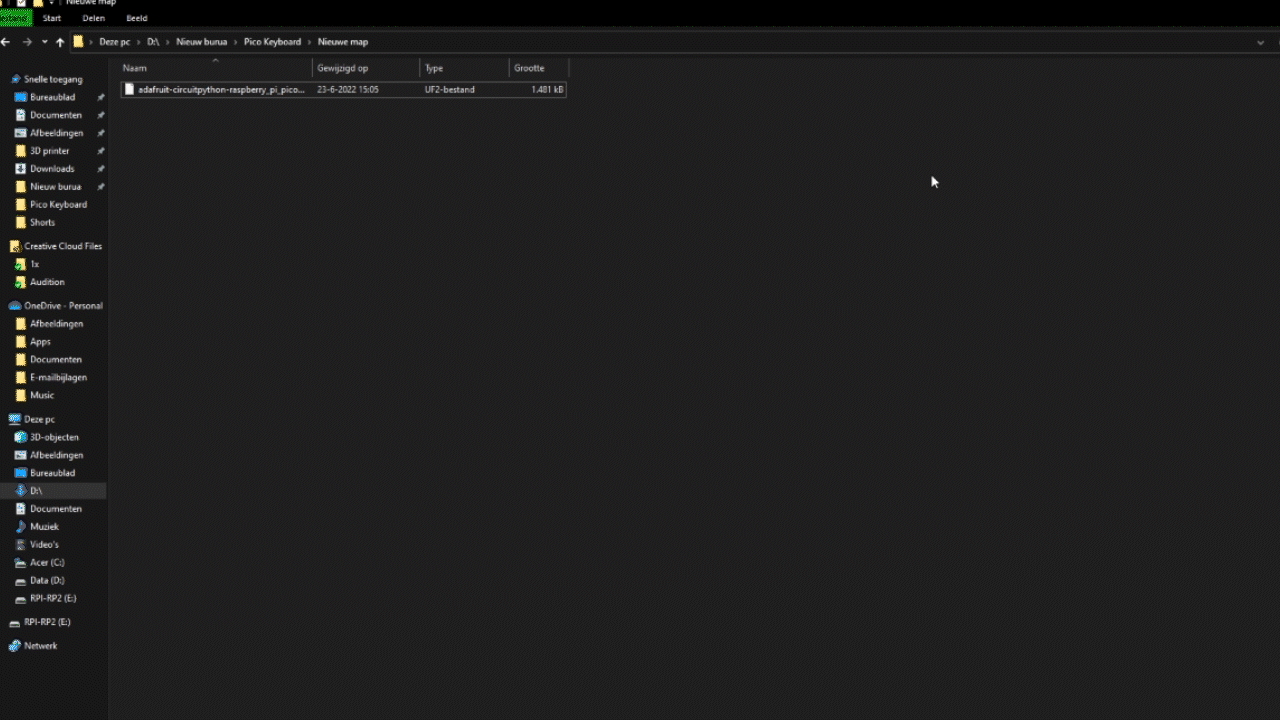Expand the chevron after Pico Keyboard breadcrumb
This screenshot has height=720, width=1280.
pos(310,42)
